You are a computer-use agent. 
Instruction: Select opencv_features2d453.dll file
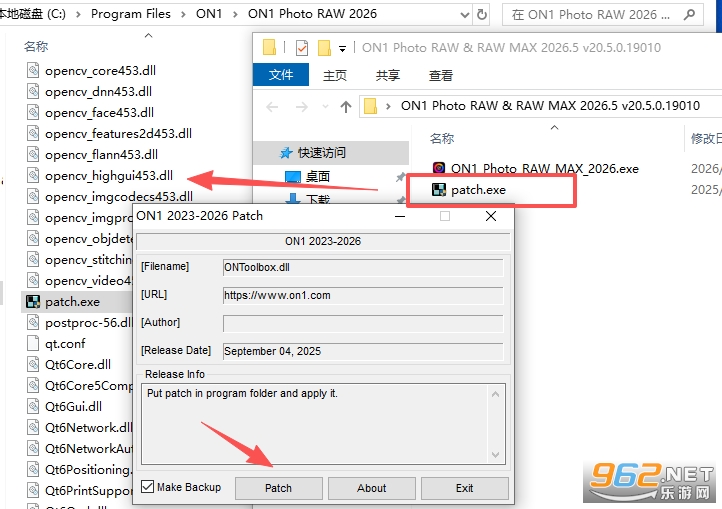[118, 134]
